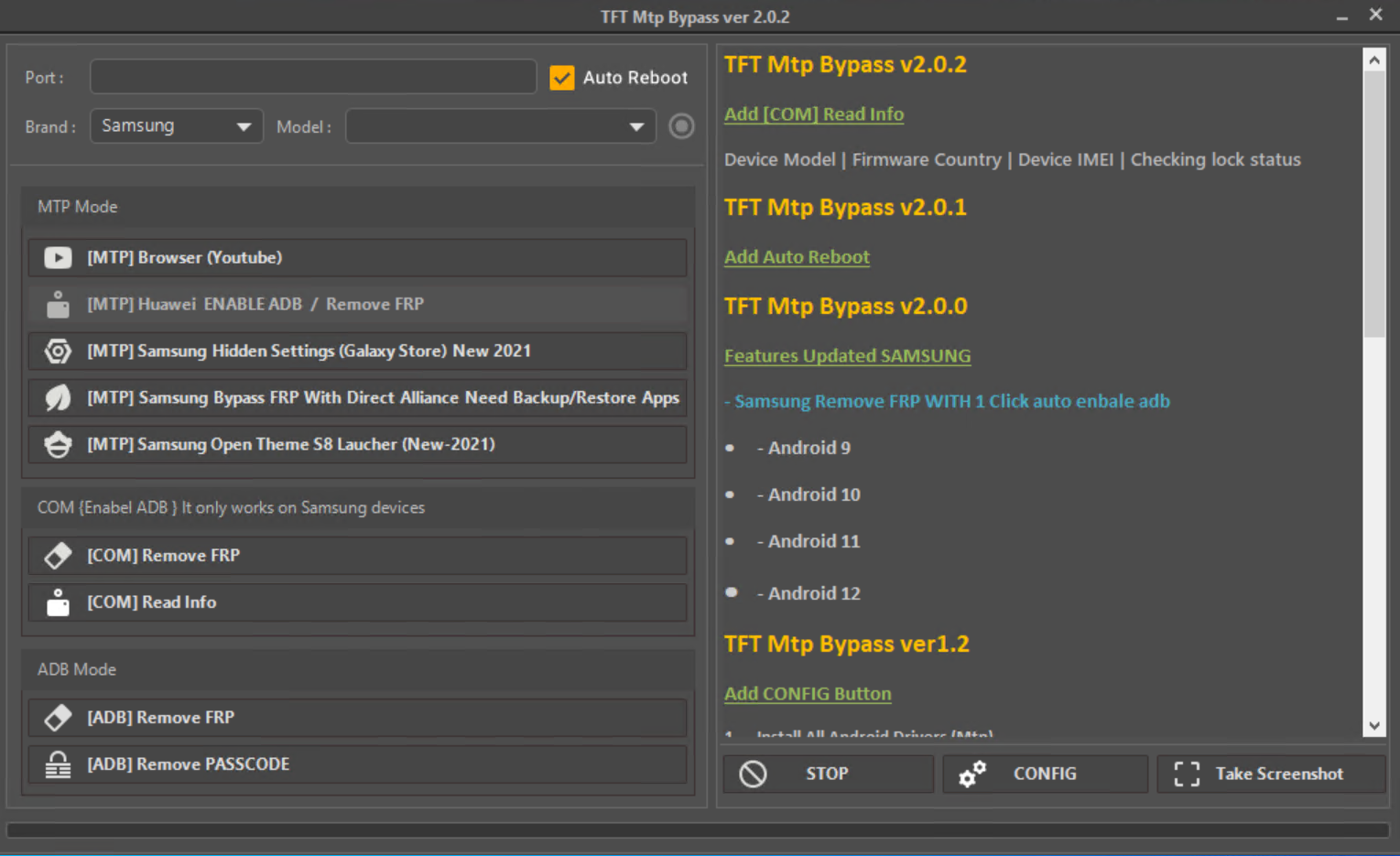This screenshot has height=856, width=1400.
Task: Click the TFT Mtp Bypass v2.0.1 heading
Action: point(845,208)
